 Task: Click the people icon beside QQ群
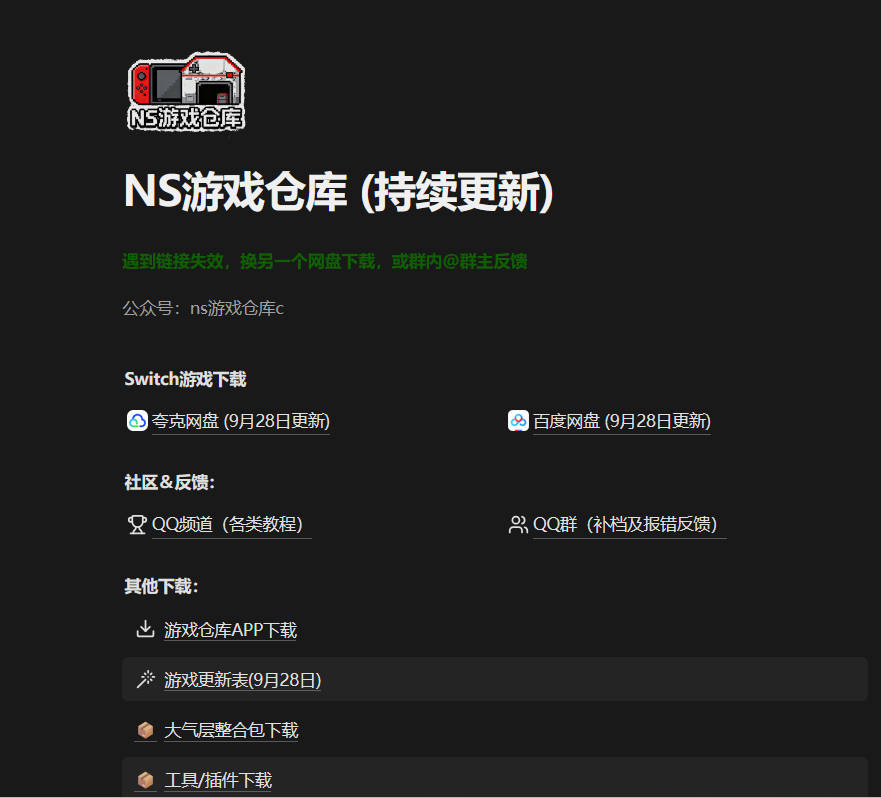click(x=518, y=524)
